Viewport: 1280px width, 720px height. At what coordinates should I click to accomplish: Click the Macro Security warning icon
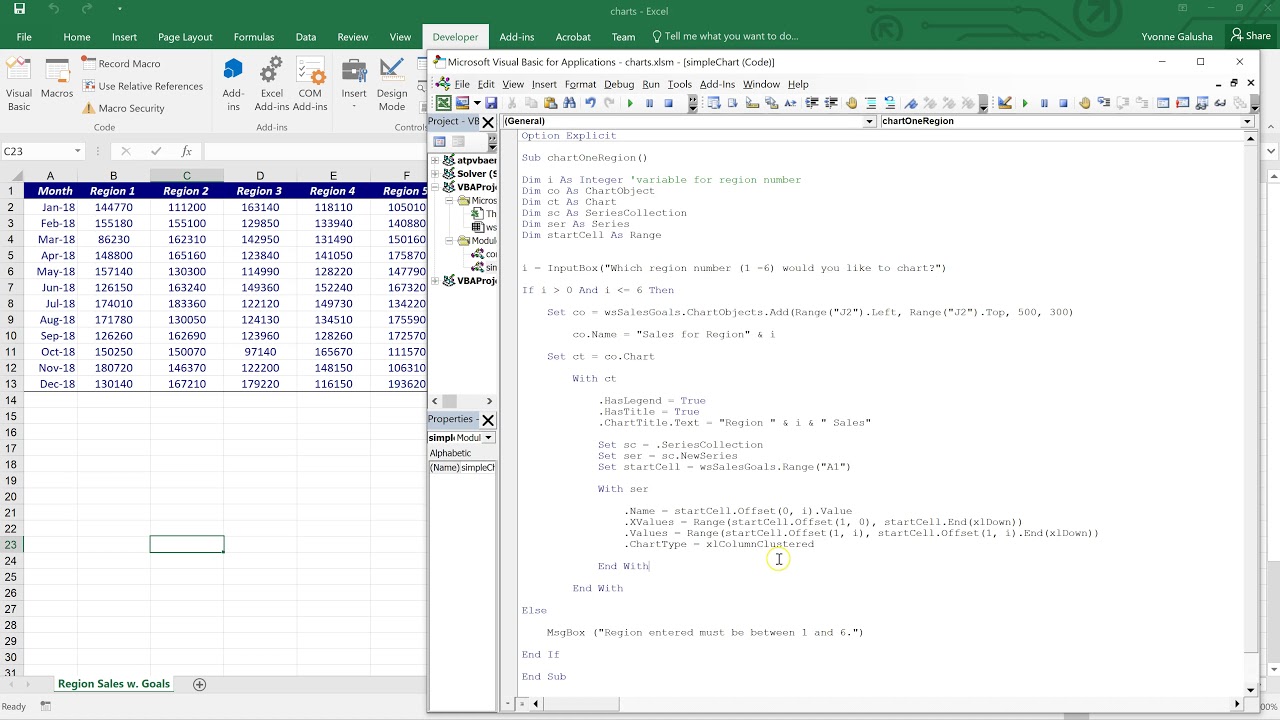click(x=89, y=108)
